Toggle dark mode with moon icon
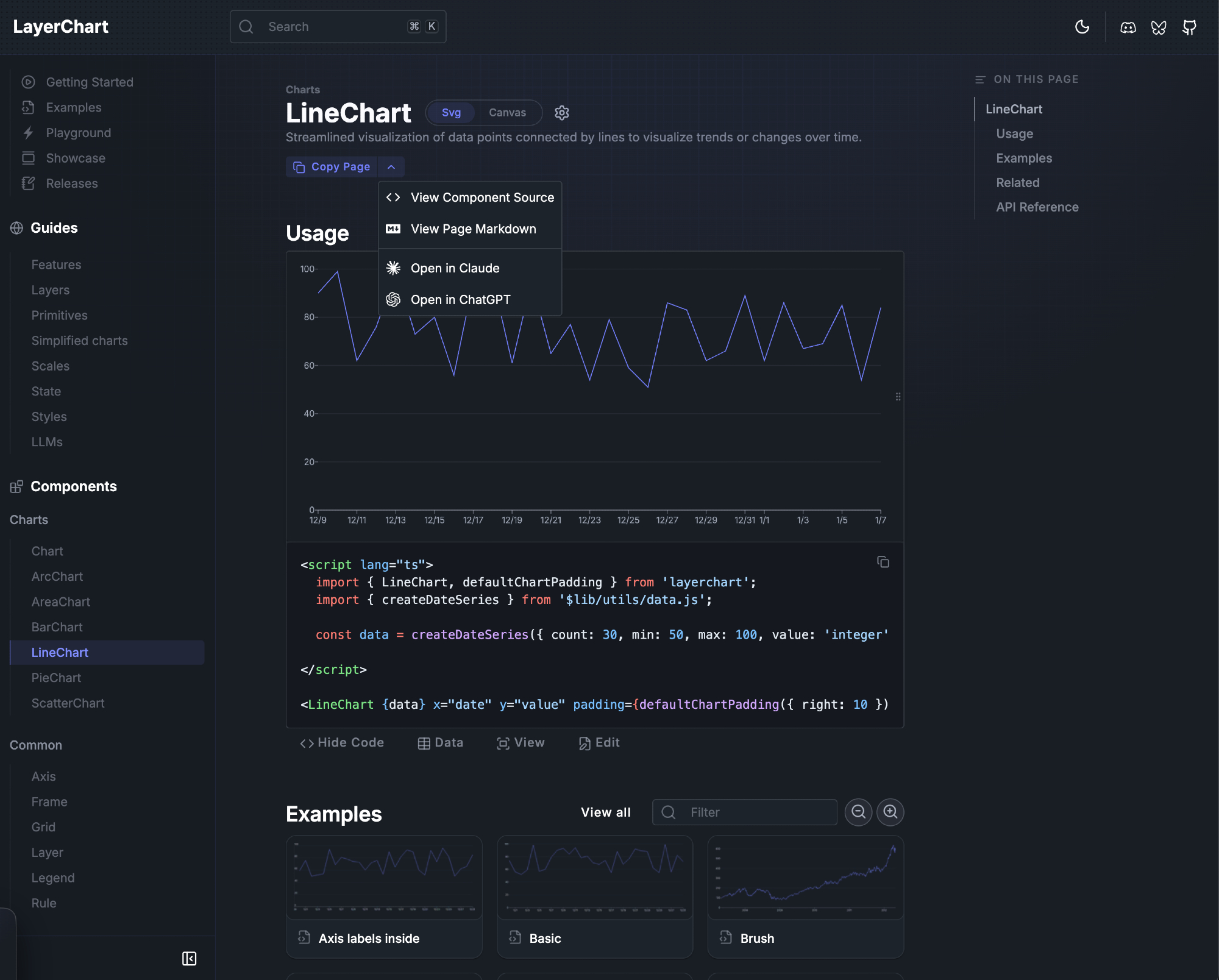The height and width of the screenshot is (980, 1219). 1082,27
